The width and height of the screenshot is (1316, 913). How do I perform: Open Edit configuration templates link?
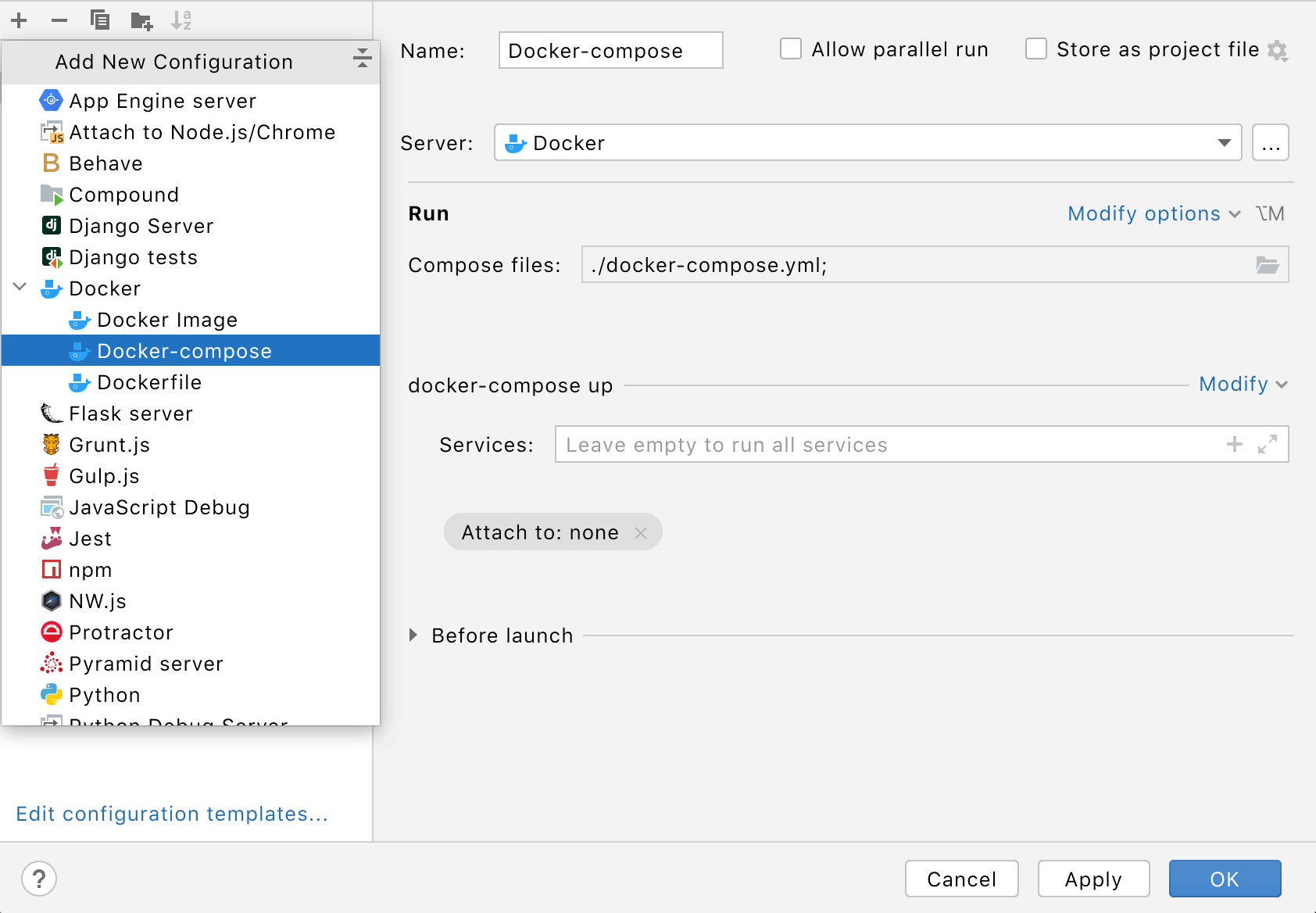click(x=172, y=814)
